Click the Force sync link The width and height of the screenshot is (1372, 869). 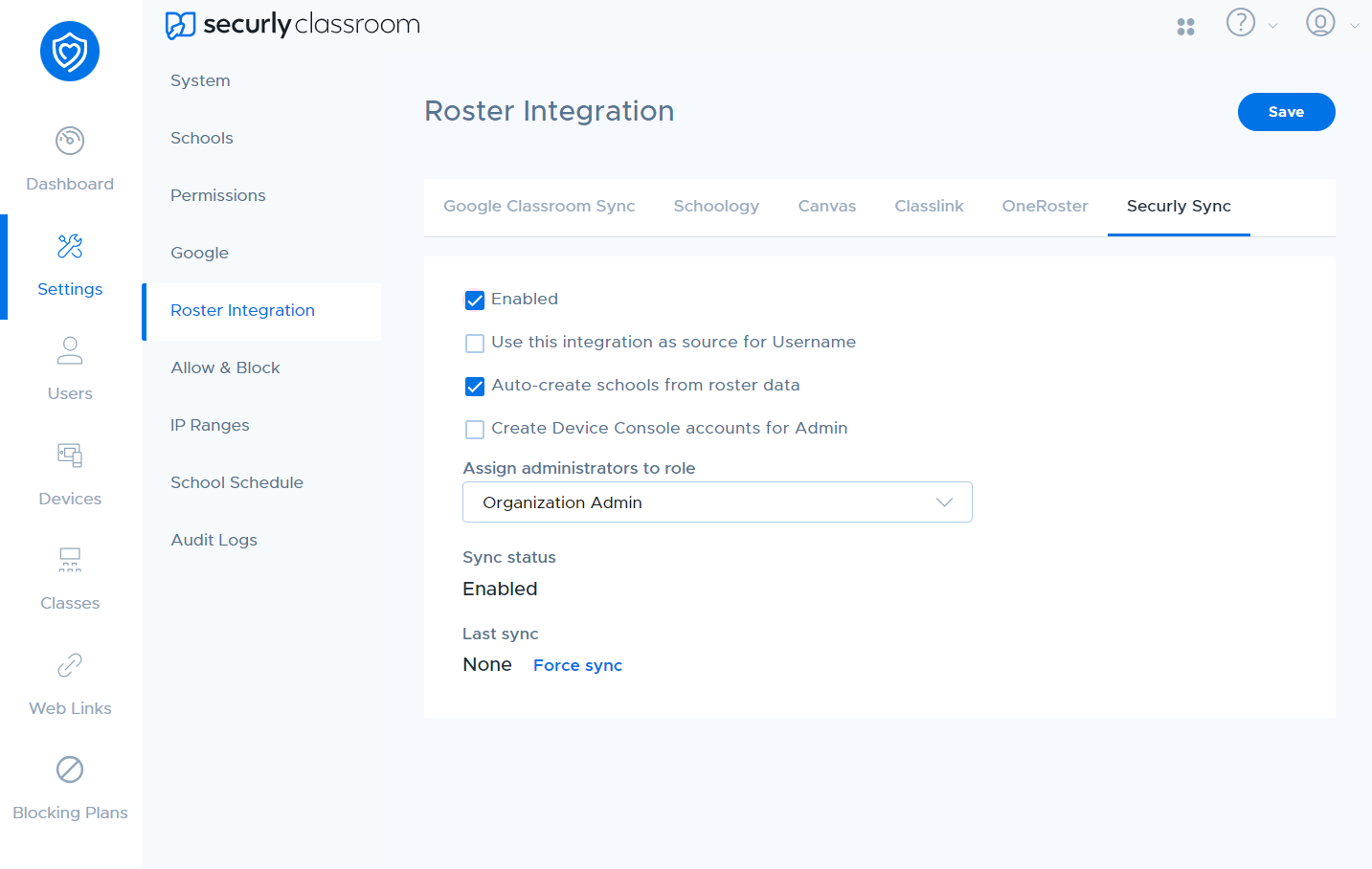pos(577,665)
